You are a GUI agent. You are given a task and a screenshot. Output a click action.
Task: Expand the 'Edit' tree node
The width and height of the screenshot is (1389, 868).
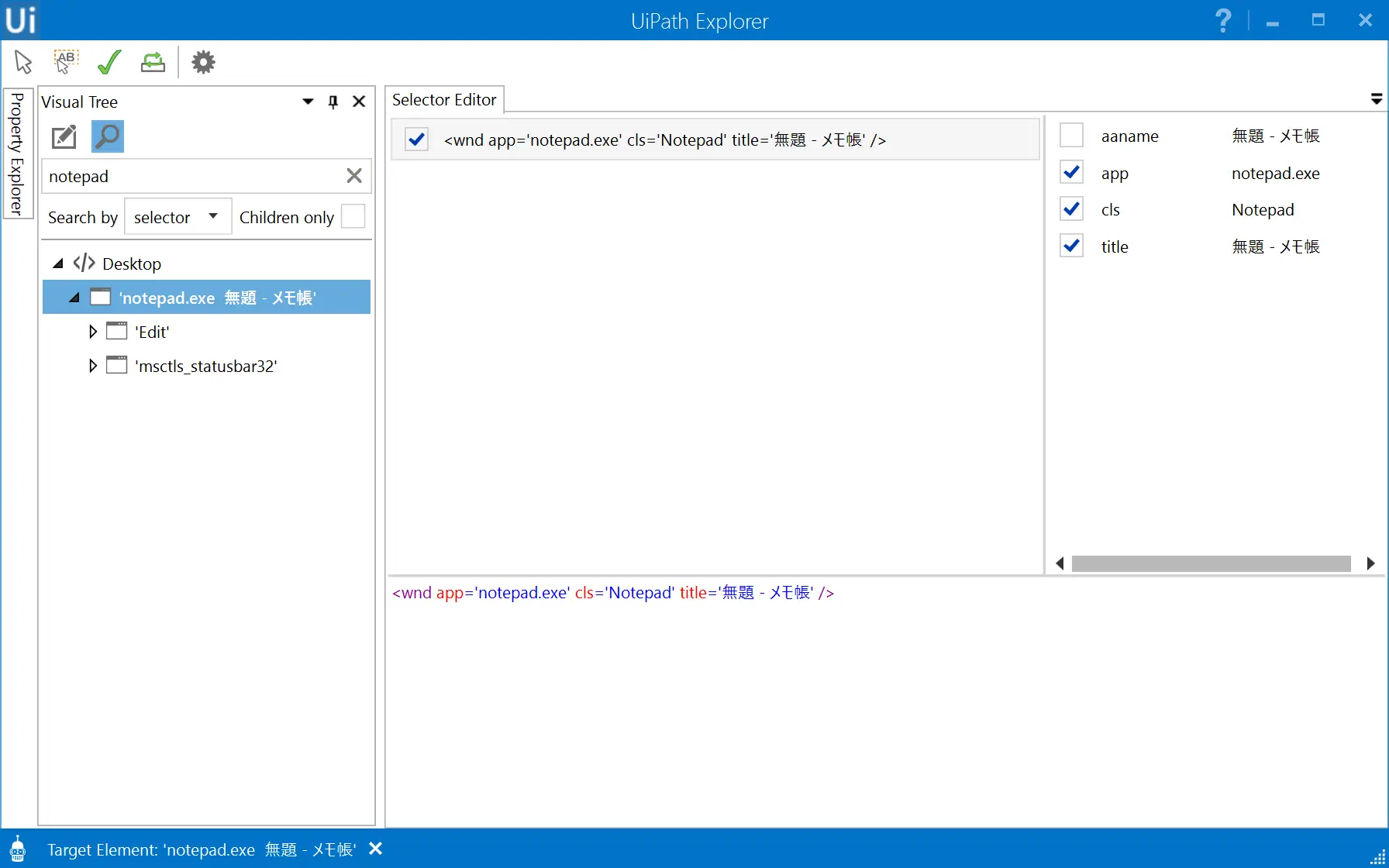tap(93, 332)
